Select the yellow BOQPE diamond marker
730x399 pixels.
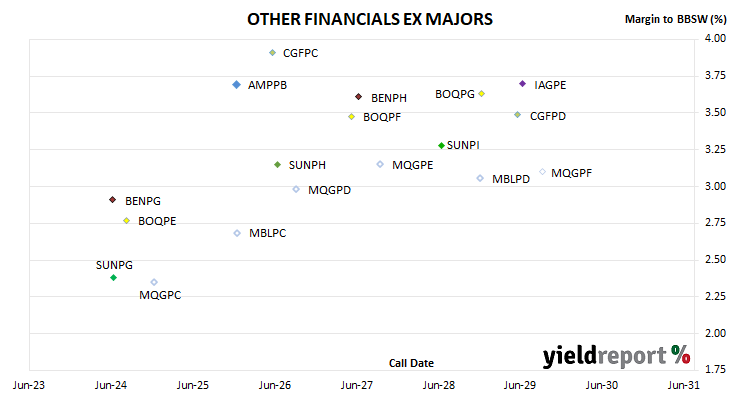pyautogui.click(x=127, y=221)
